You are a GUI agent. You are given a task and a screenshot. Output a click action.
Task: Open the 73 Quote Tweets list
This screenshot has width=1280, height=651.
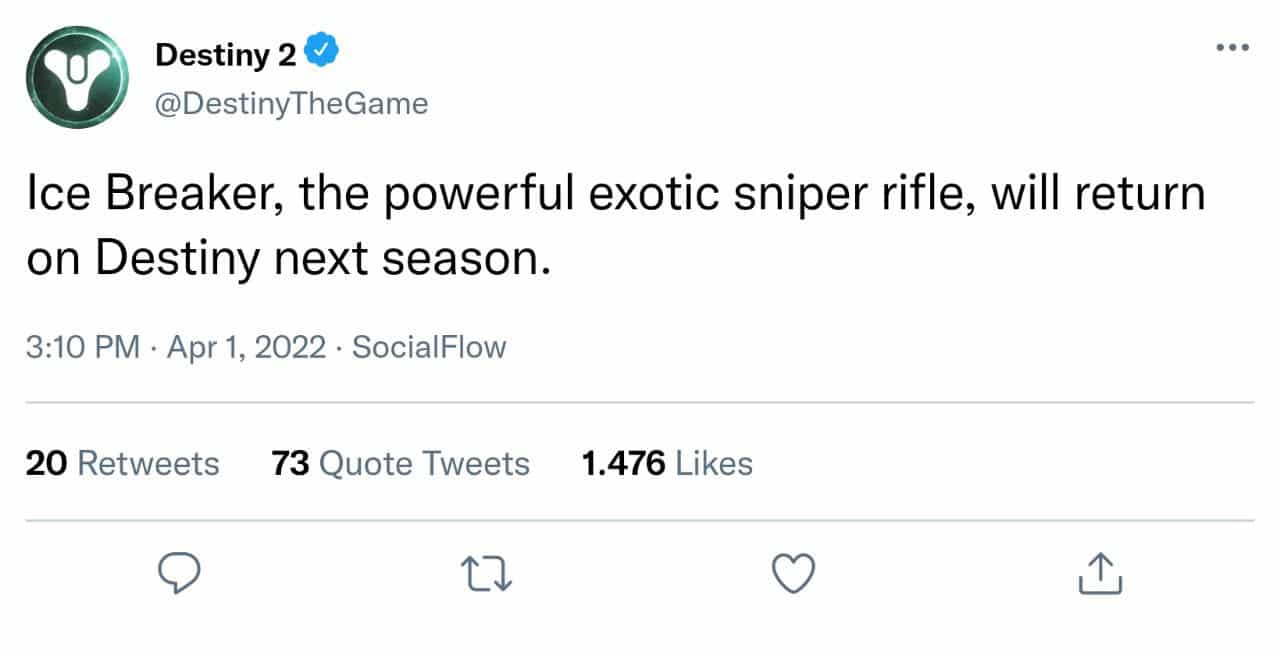click(x=401, y=464)
